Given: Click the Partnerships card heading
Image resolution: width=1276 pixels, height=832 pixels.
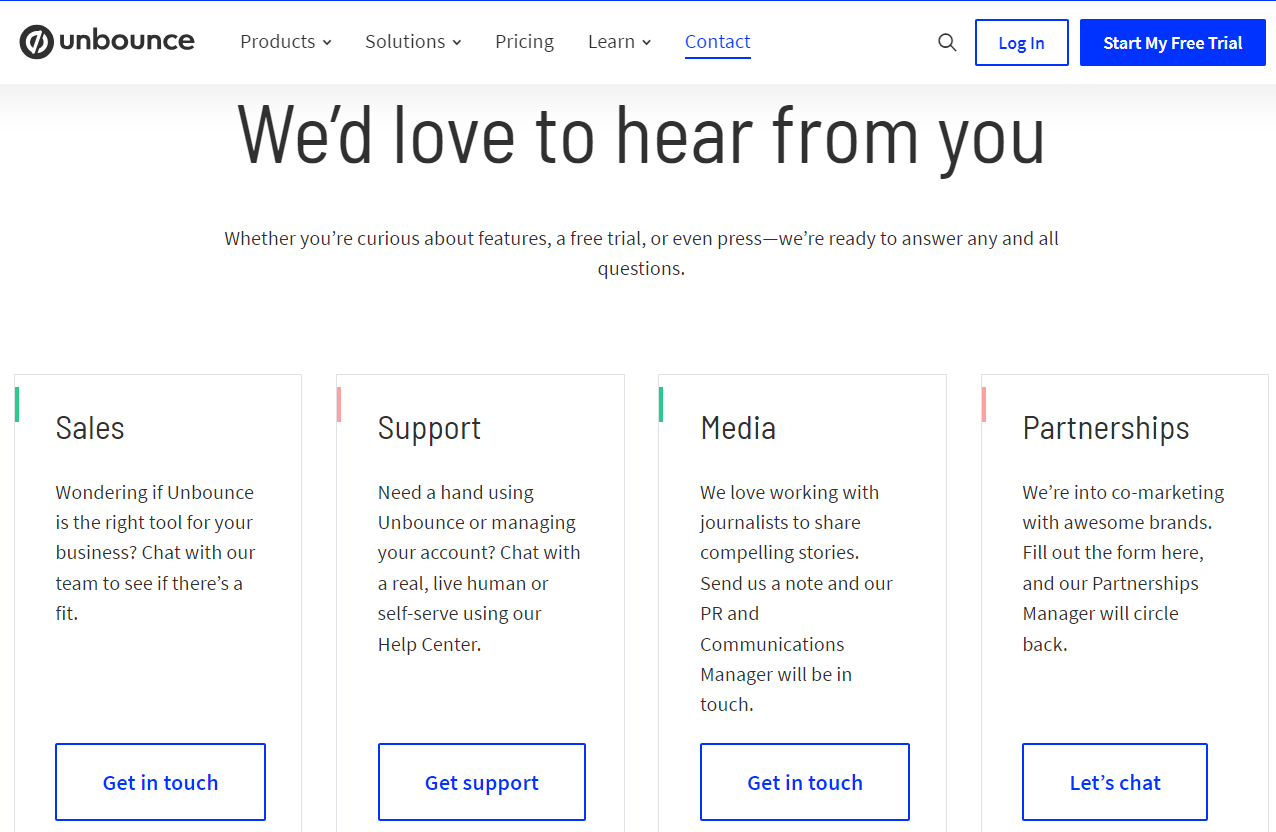Looking at the screenshot, I should [1105, 427].
